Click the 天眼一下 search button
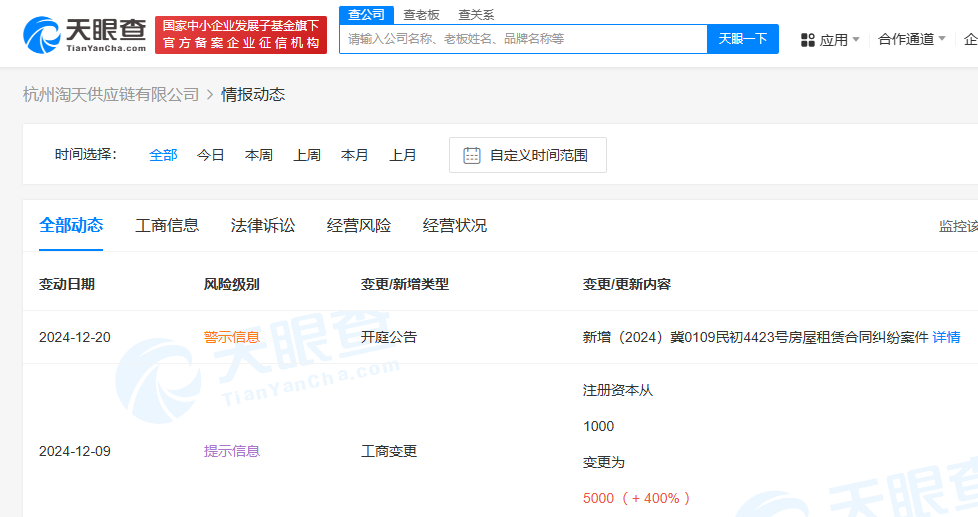This screenshot has height=517, width=978. point(742,39)
